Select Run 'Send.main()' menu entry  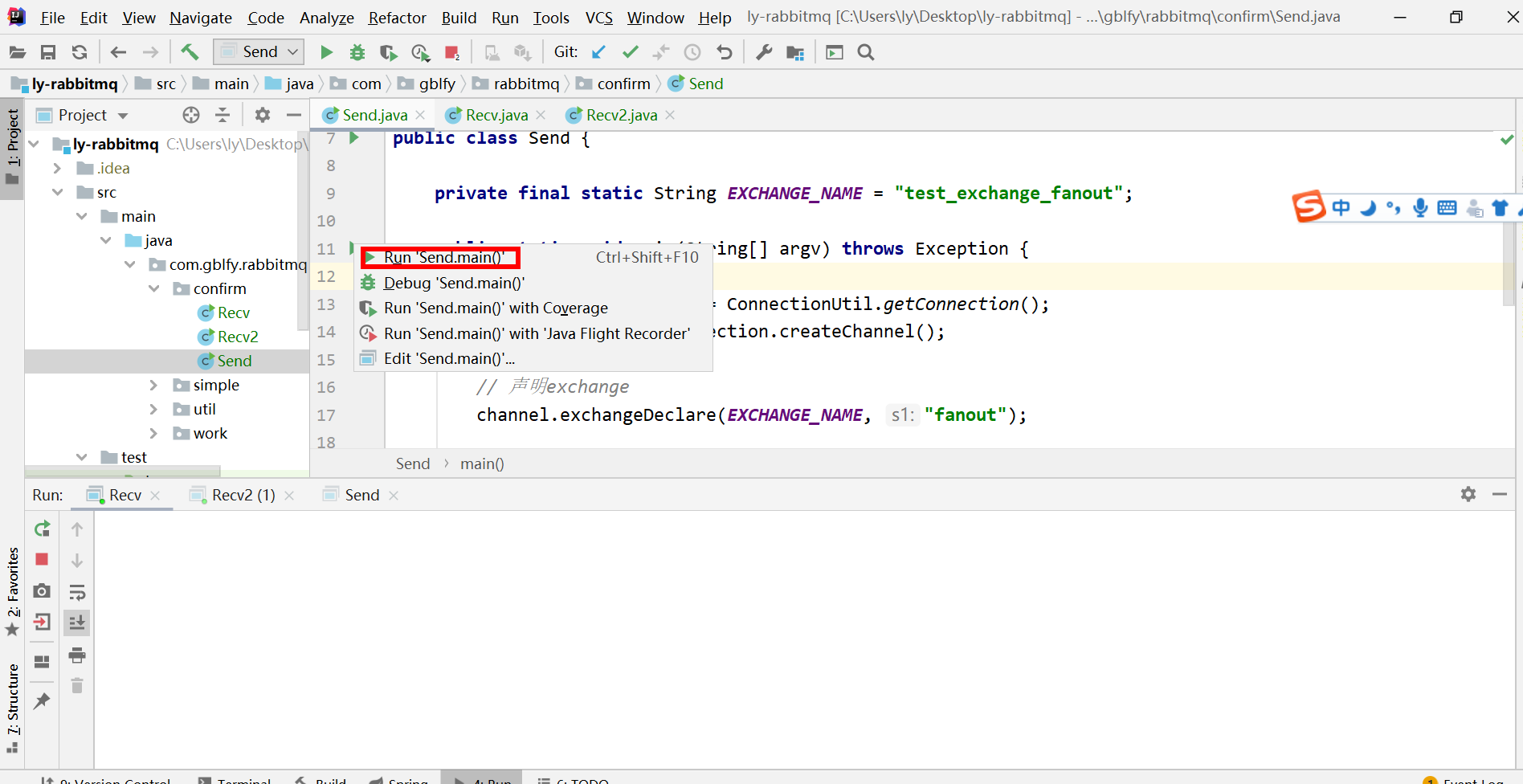(x=533, y=257)
